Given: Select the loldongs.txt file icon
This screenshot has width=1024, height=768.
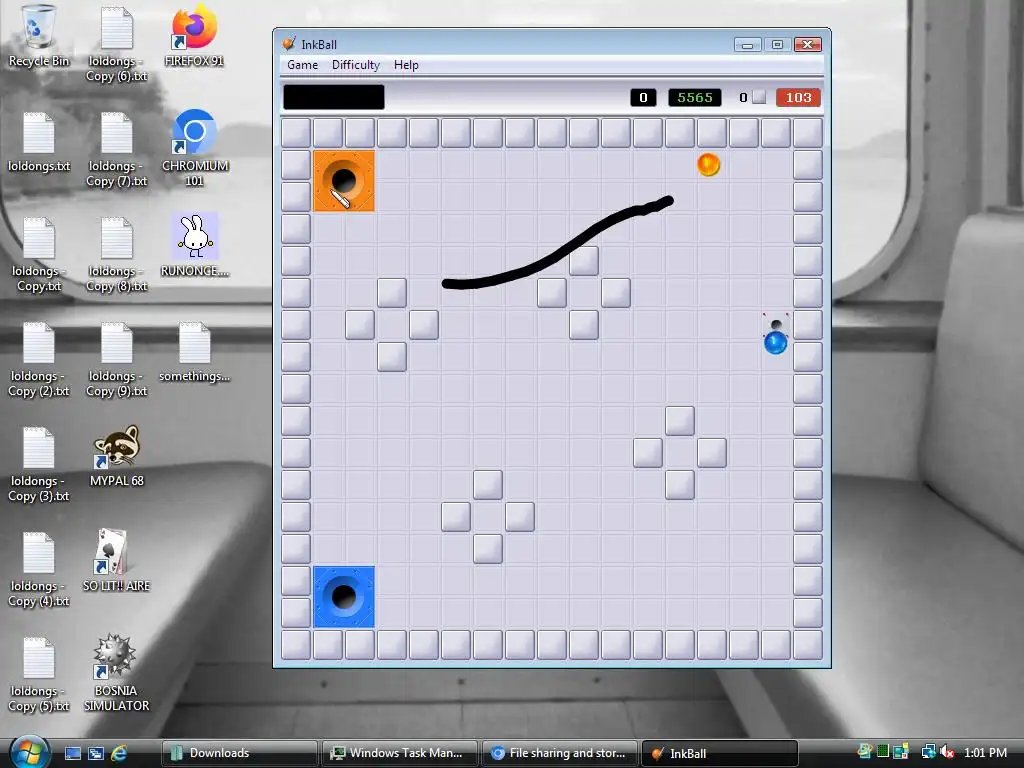Looking at the screenshot, I should [39, 141].
